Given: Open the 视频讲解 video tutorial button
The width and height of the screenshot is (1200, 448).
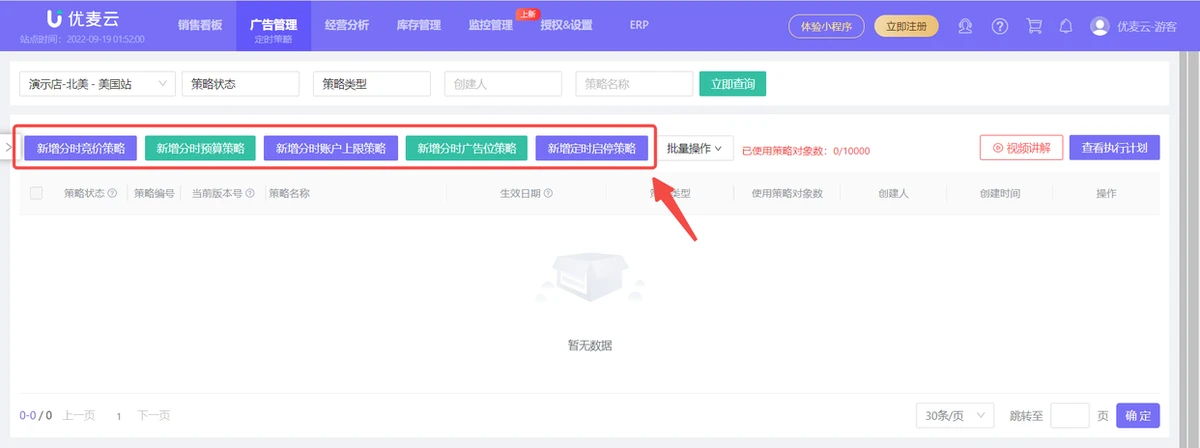Looking at the screenshot, I should 1020,148.
